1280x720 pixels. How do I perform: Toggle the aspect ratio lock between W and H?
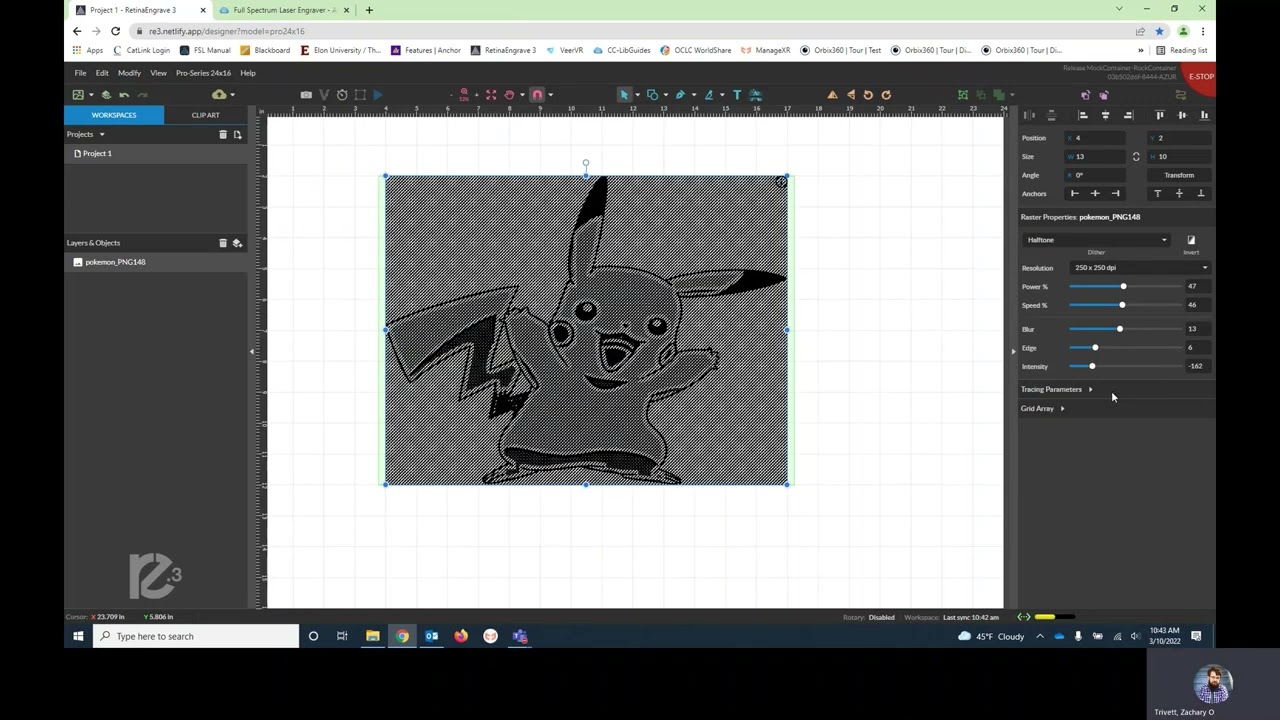point(1136,157)
